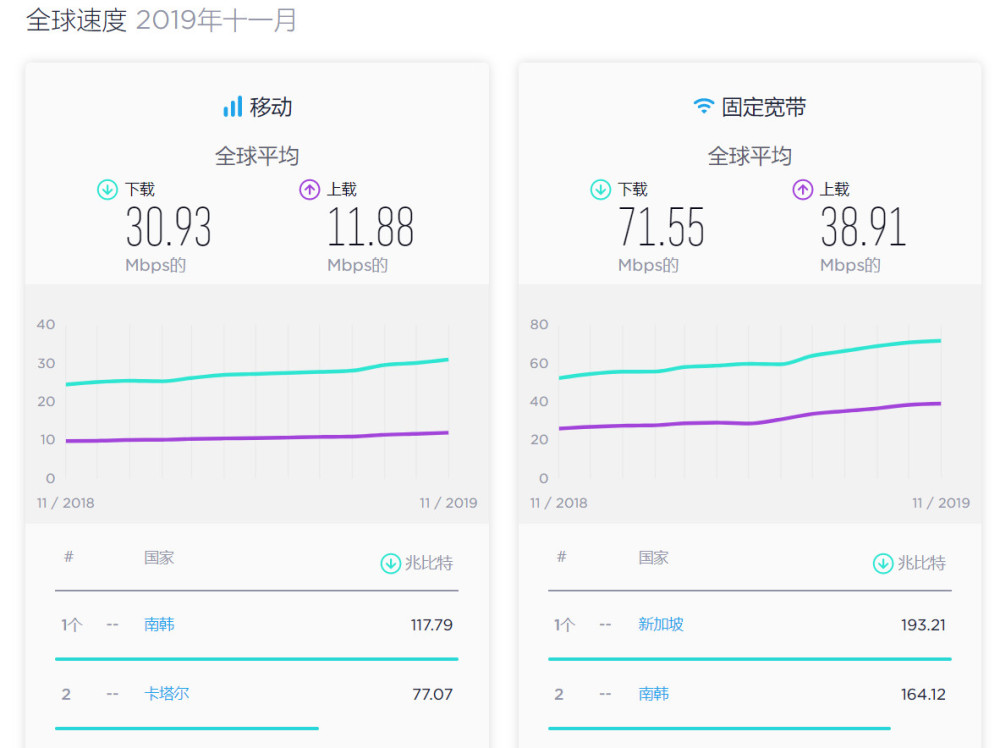Click the download arrow icon above 下载 in 移动 panel

(x=106, y=189)
